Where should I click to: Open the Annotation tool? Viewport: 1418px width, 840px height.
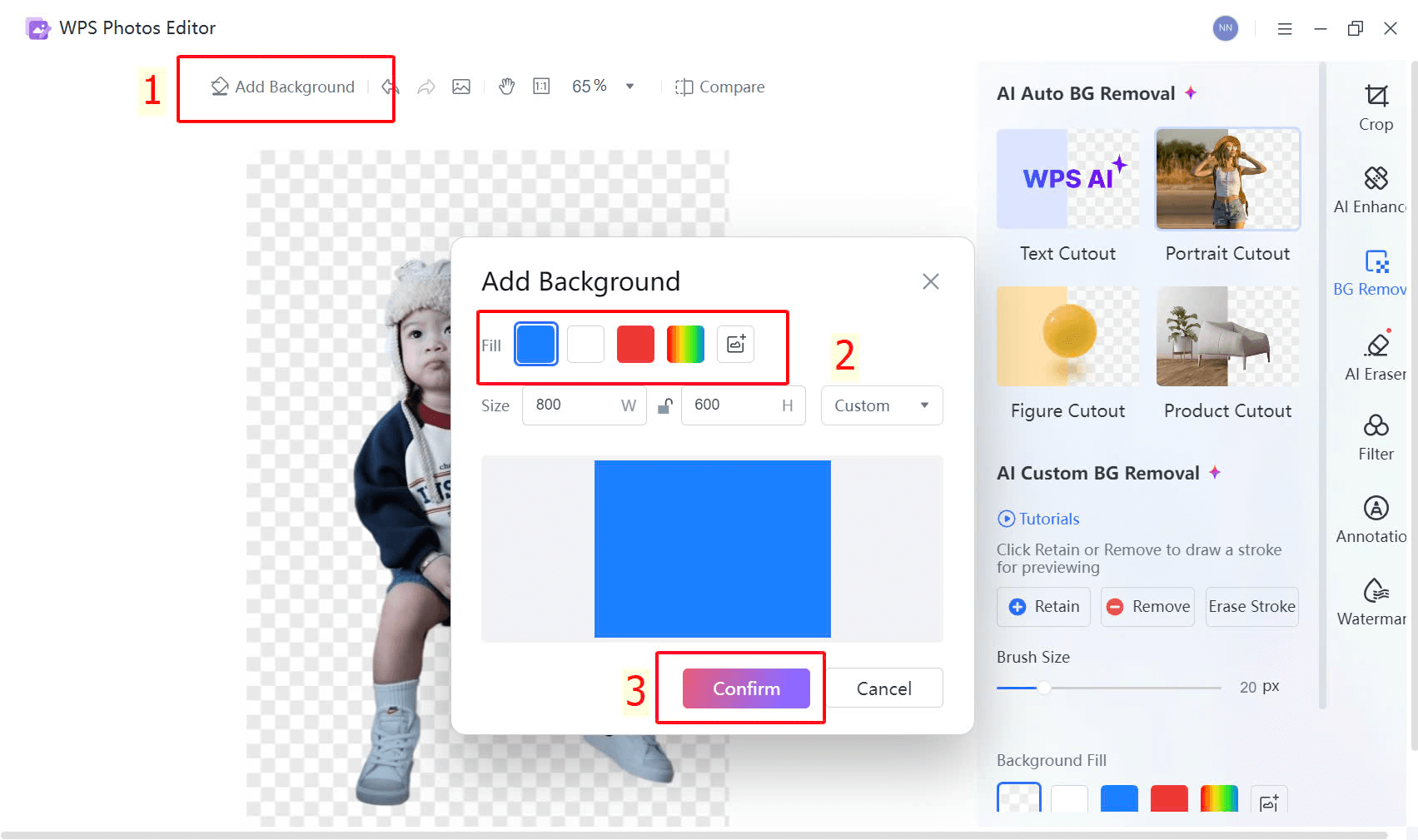[x=1372, y=519]
